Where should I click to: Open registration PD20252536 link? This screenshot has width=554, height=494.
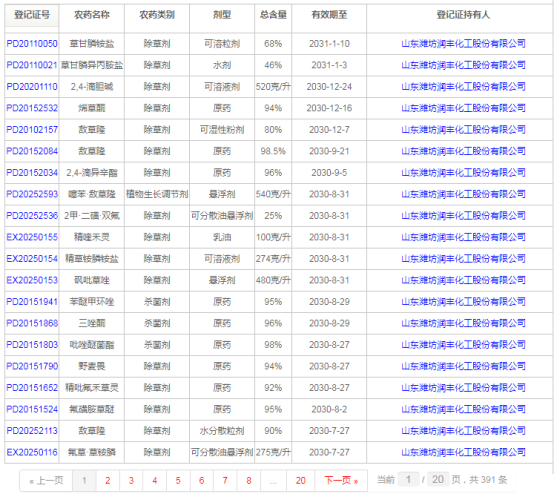(32, 216)
